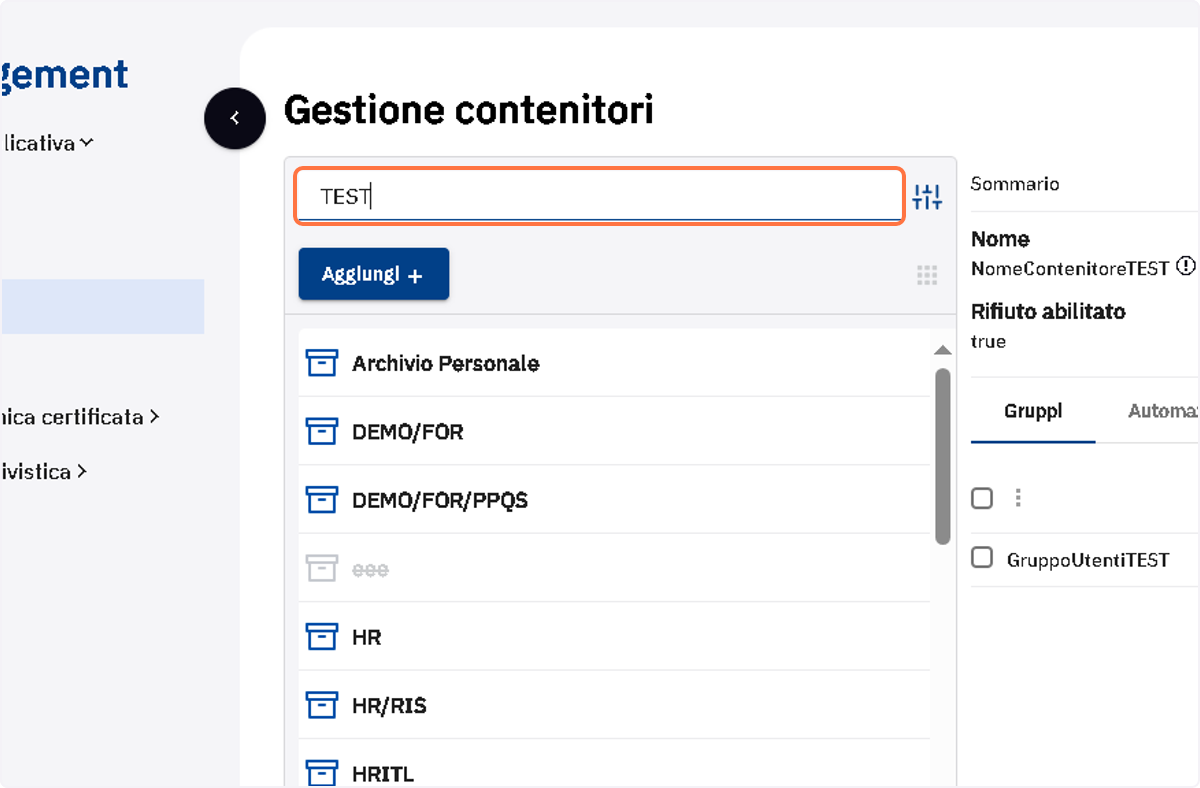Viewport: 1200px width, 788px height.
Task: Select the DEMO/FOR/PPQS container
Action: (614, 499)
